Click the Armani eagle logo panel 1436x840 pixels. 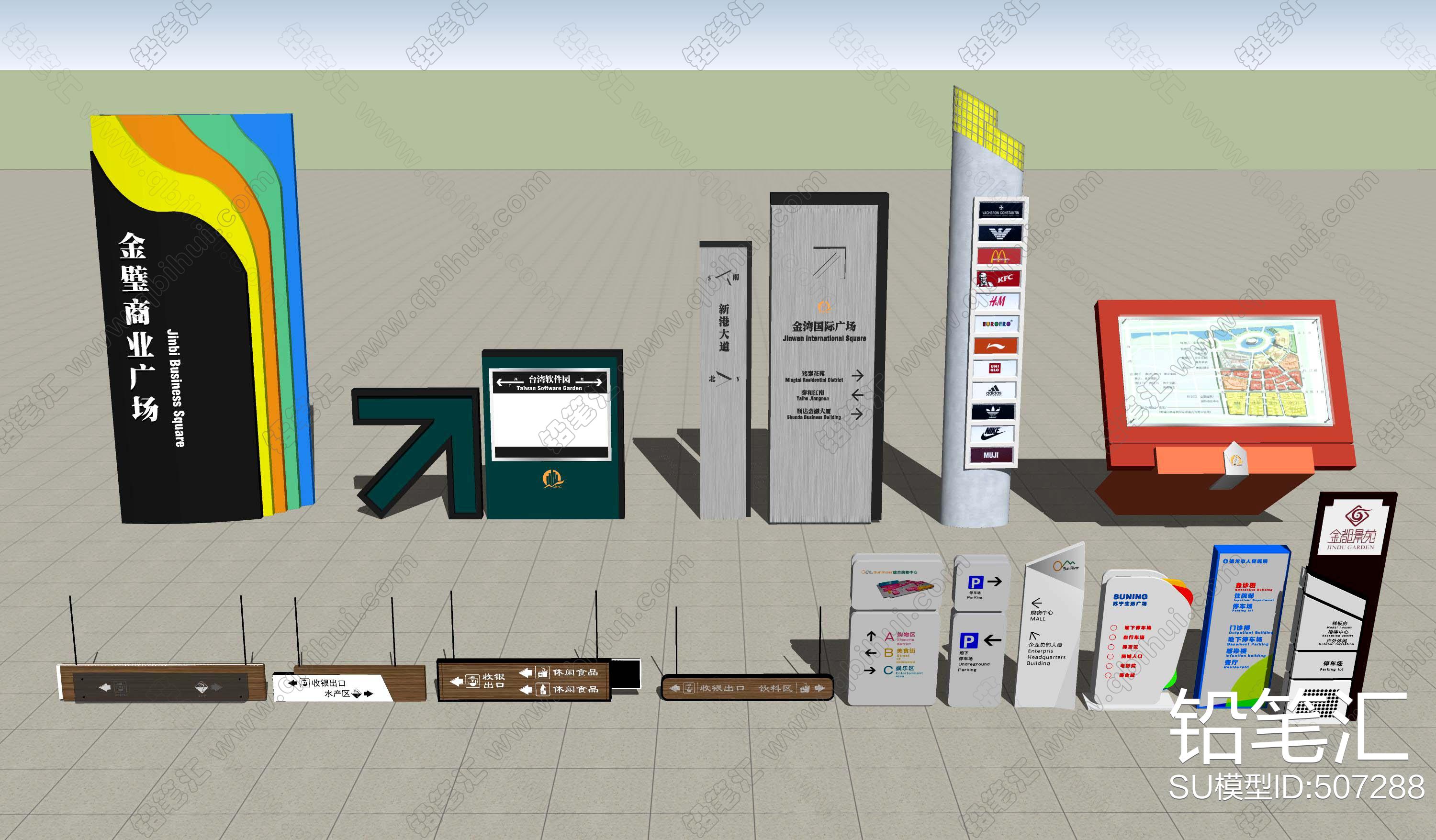tap(999, 233)
